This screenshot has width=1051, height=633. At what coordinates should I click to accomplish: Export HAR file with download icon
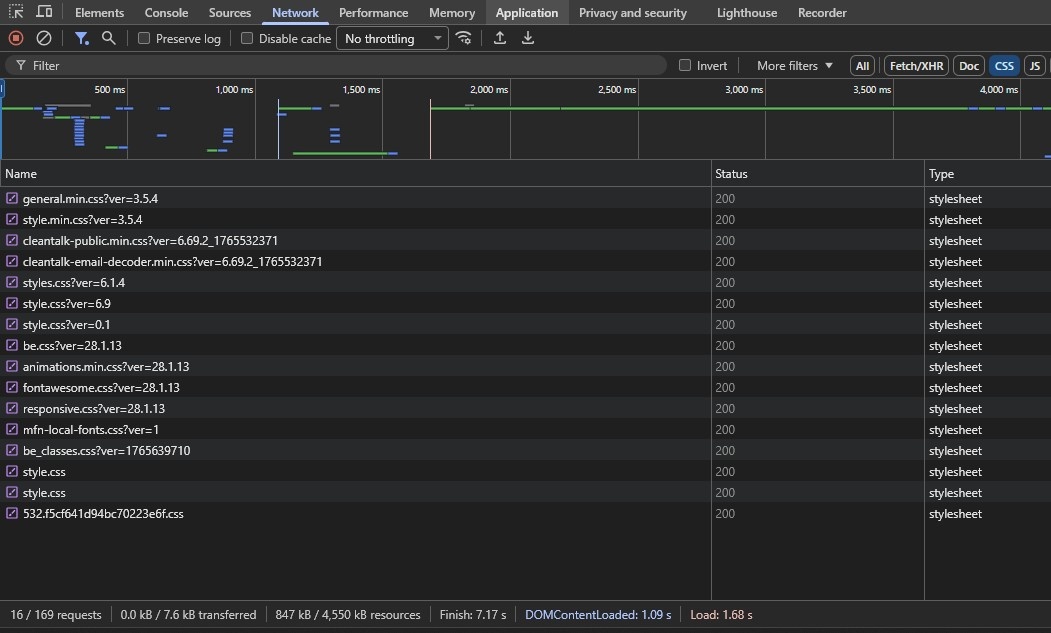click(x=528, y=38)
